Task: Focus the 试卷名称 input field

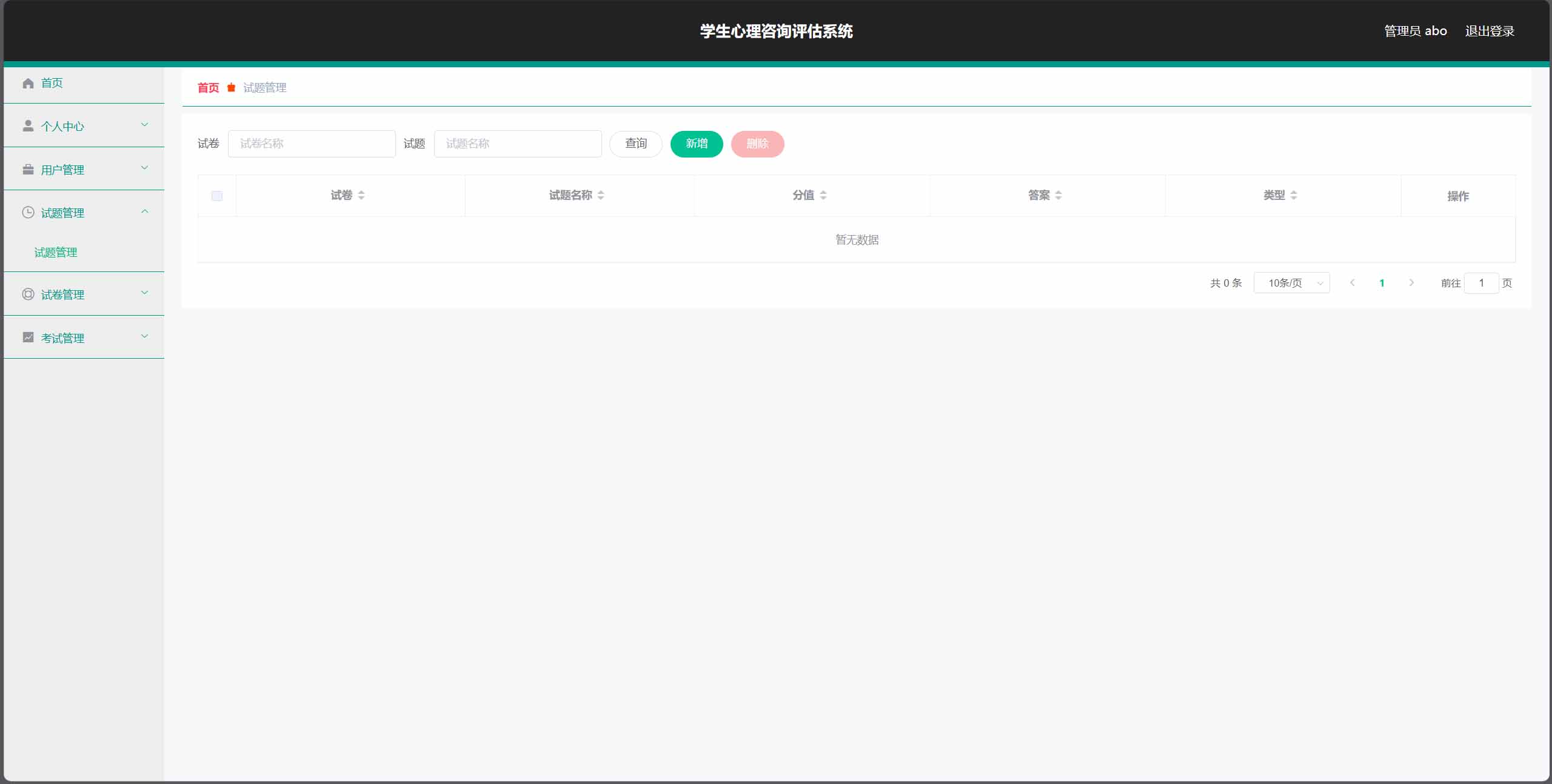Action: [x=312, y=144]
